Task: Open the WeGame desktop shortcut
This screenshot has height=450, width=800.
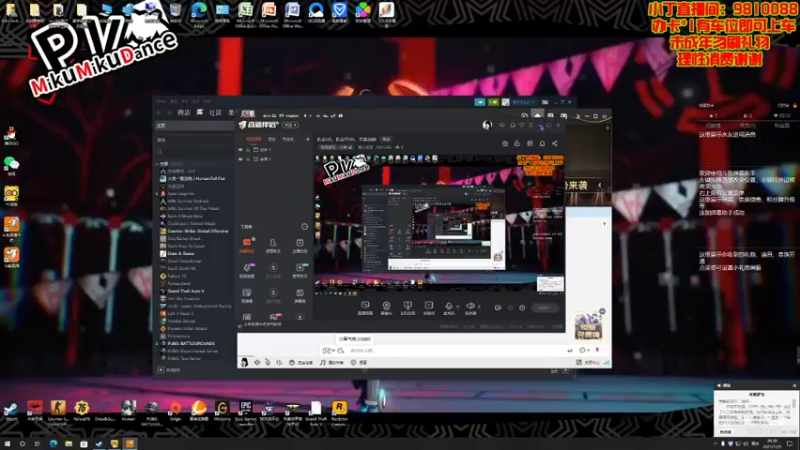Action: tap(222, 411)
